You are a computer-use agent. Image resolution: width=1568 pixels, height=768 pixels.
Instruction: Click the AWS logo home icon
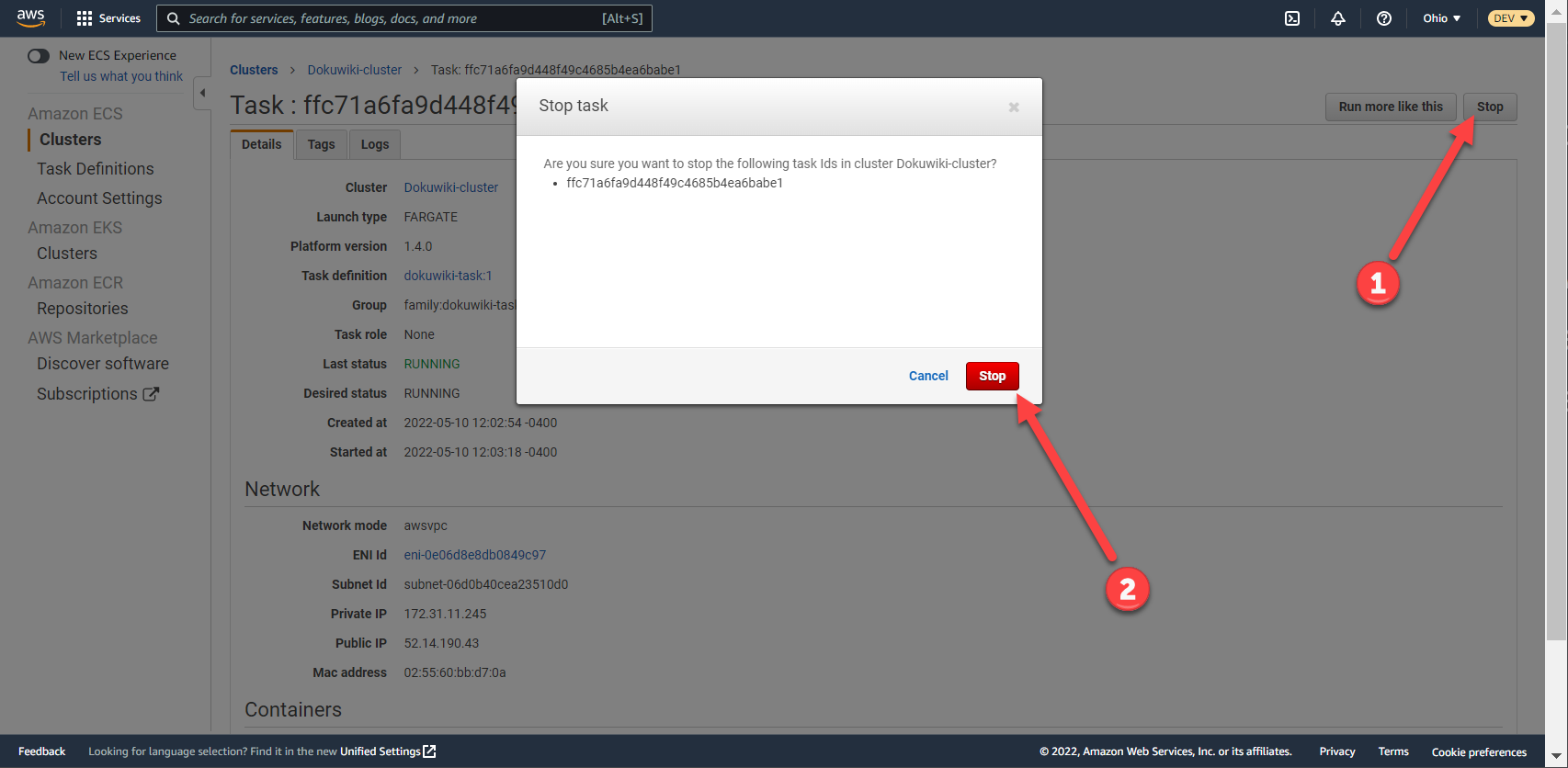click(30, 17)
